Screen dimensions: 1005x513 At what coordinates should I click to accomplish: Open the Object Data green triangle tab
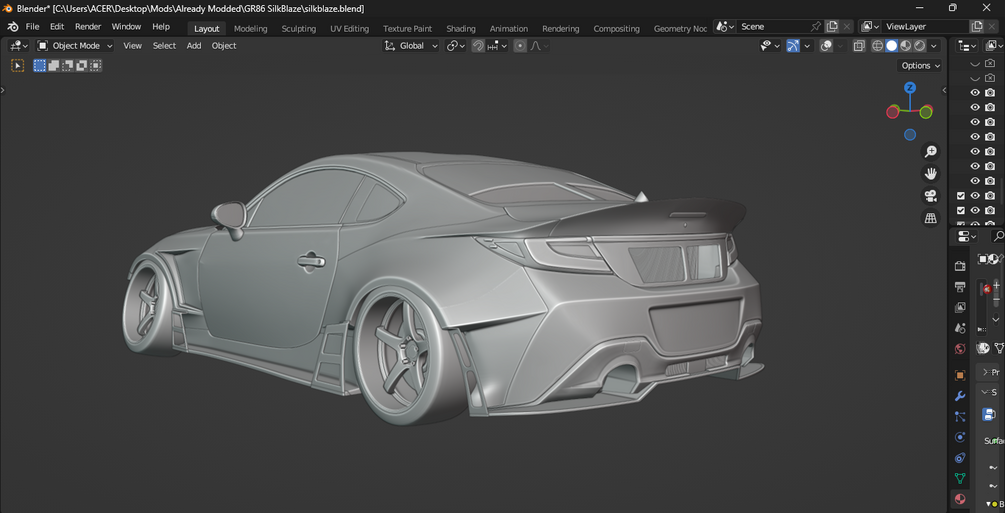coord(960,478)
